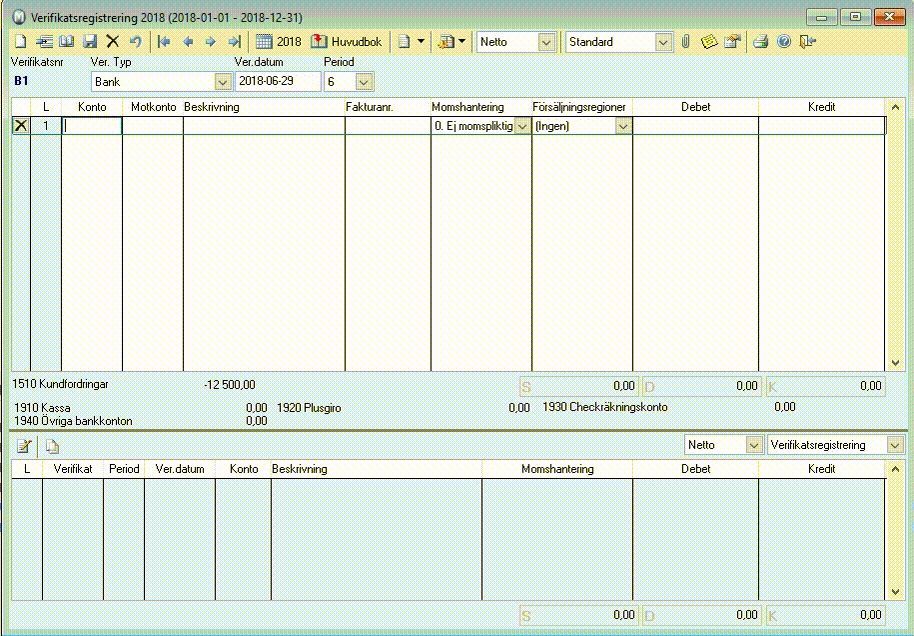914x636 pixels.
Task: Open the book icon in the toolbar
Action: [67, 41]
